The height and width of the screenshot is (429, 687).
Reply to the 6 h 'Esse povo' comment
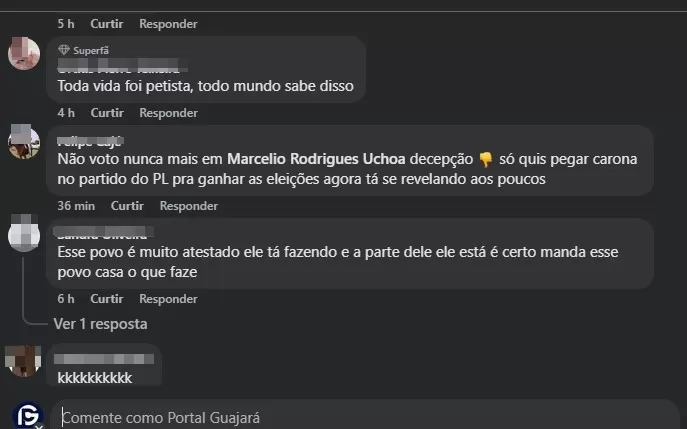[x=168, y=299]
